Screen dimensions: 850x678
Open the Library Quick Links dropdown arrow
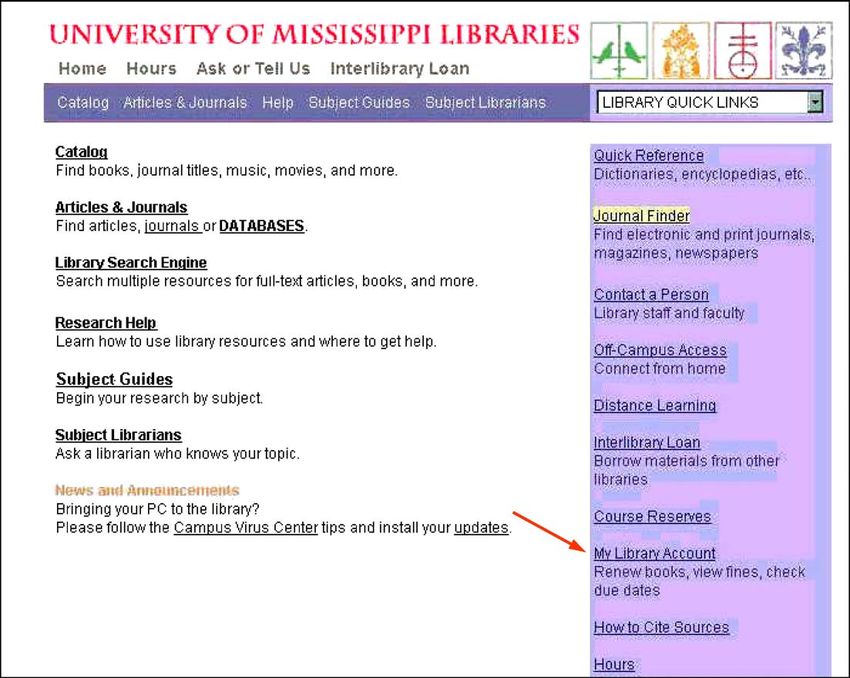tap(815, 102)
